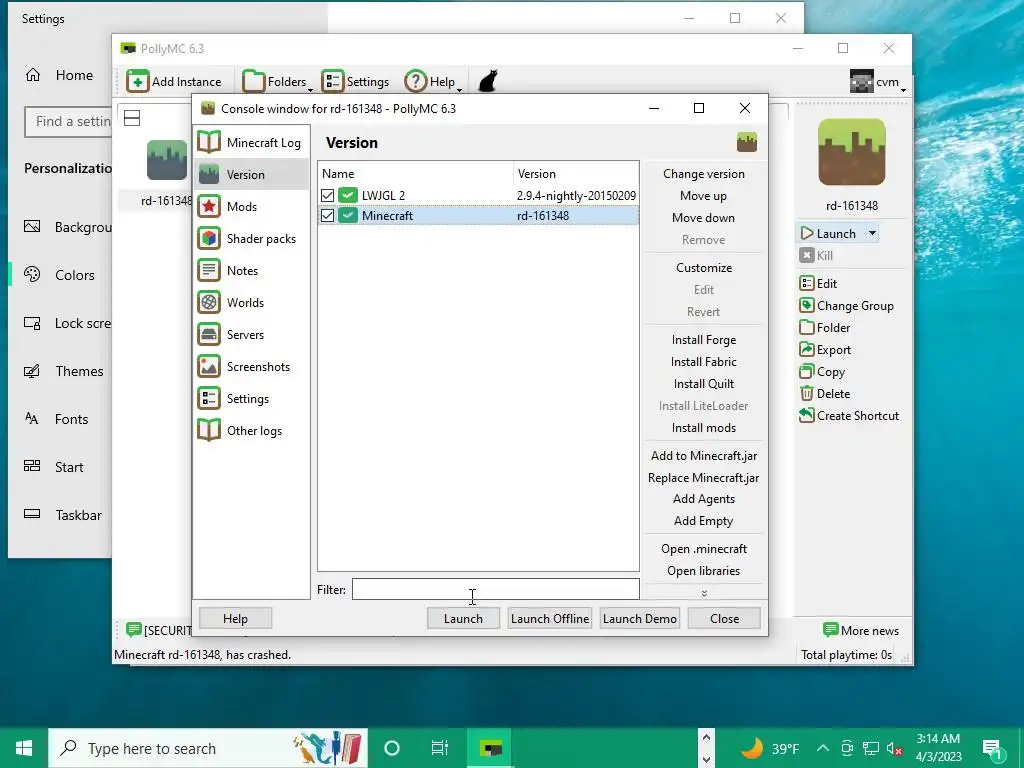Click Change version button
The width and height of the screenshot is (1024, 768).
[x=703, y=174]
